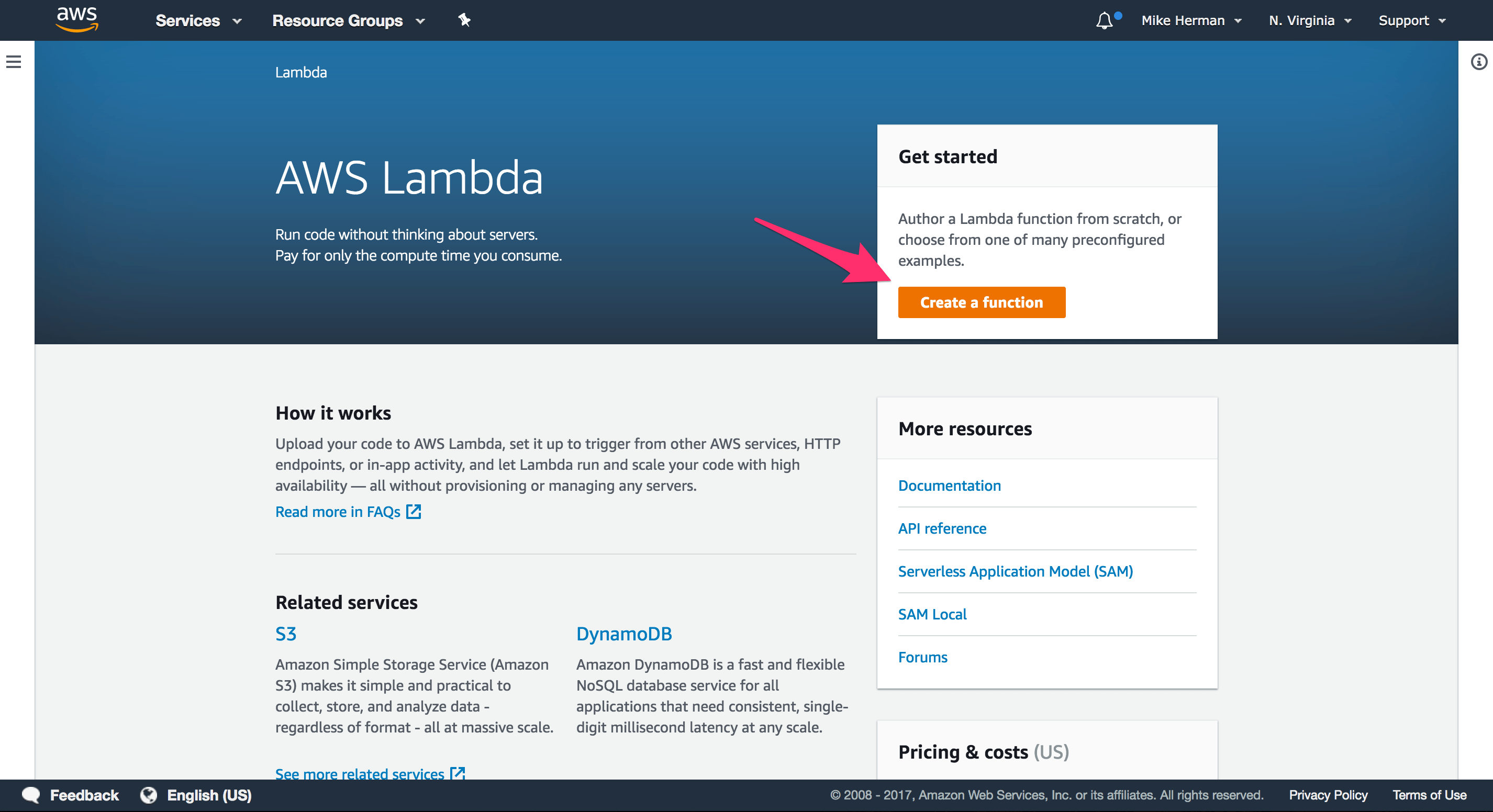The width and height of the screenshot is (1493, 812).
Task: Open the hamburger menu on the left
Action: coord(13,61)
